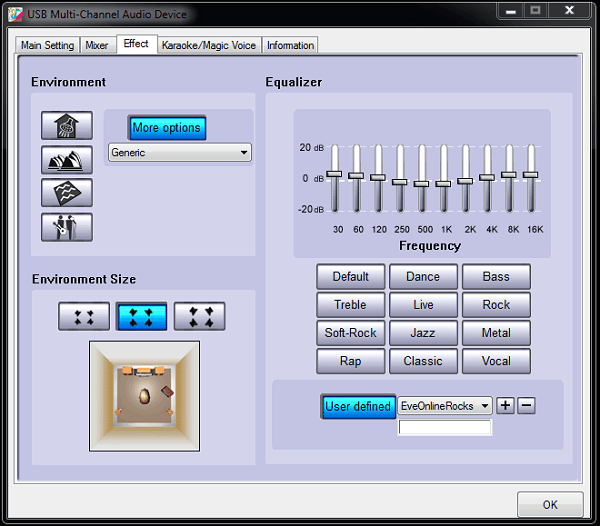Screen dimensions: 600x526
Task: Click the 4K equalizer slider handle
Action: click(x=487, y=178)
